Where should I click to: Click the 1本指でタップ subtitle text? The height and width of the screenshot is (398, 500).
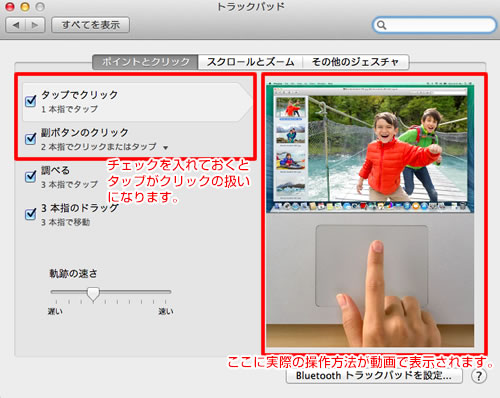69,109
